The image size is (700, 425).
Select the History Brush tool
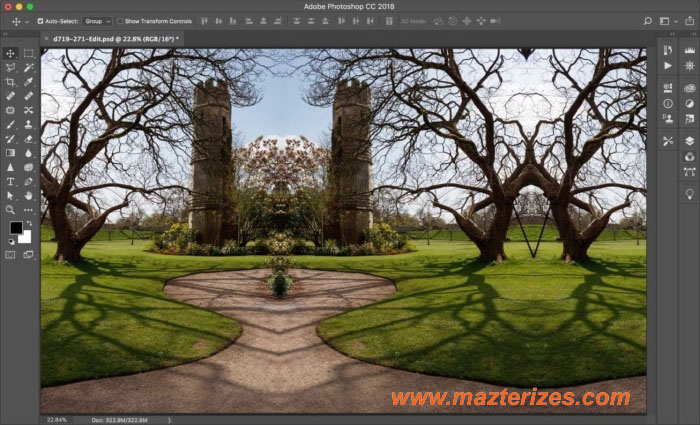[x=10, y=139]
